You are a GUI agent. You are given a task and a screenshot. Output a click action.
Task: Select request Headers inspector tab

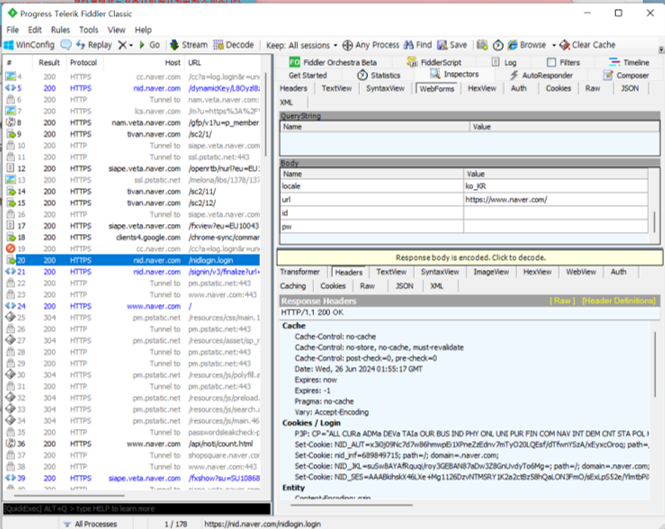click(293, 88)
